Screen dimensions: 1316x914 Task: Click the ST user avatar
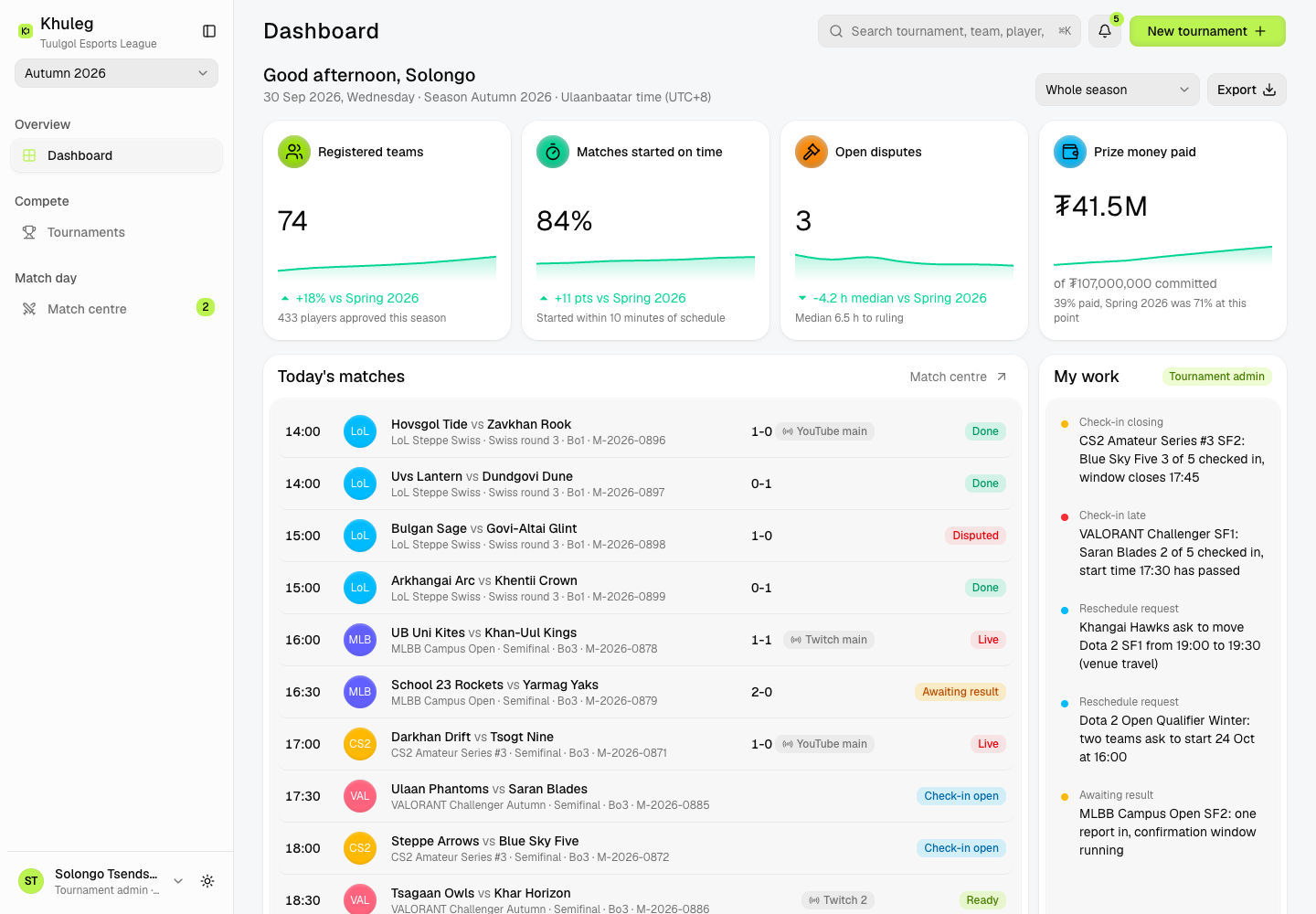tap(31, 881)
